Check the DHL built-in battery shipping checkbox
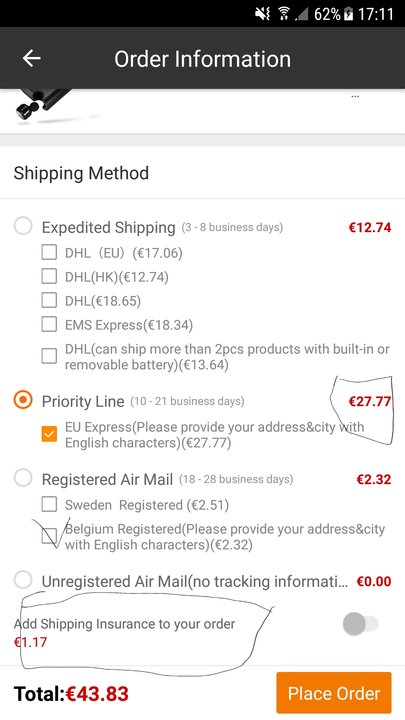Viewport: 405px width, 720px height. click(x=49, y=356)
